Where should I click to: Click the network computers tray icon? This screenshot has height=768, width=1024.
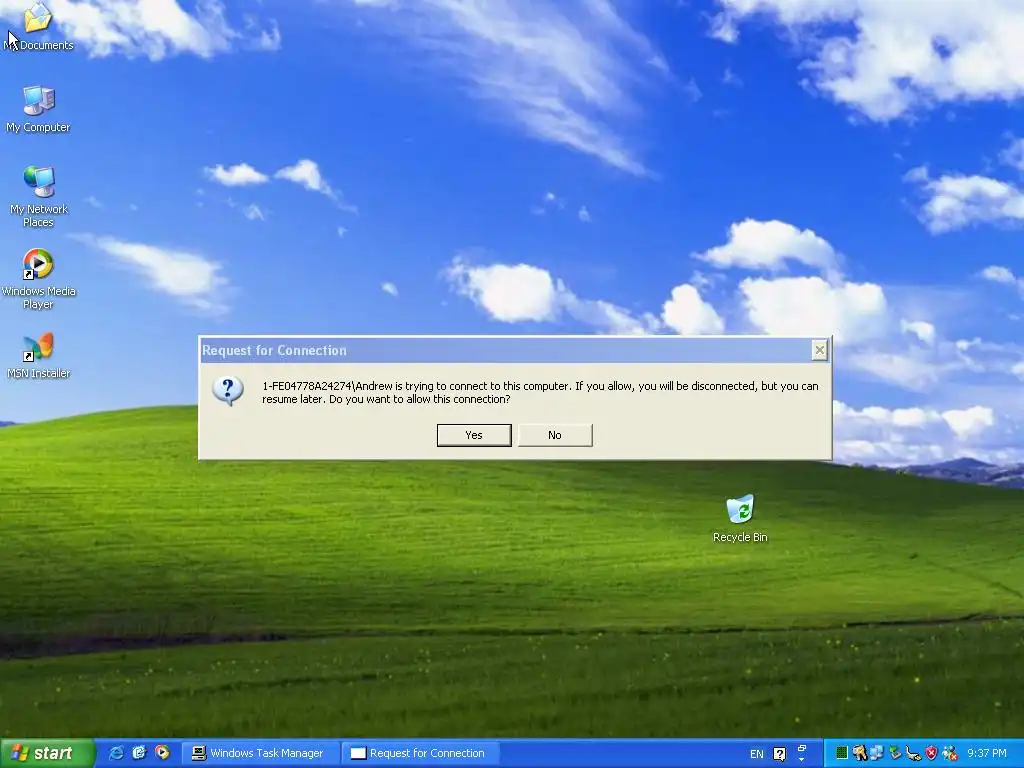point(876,753)
